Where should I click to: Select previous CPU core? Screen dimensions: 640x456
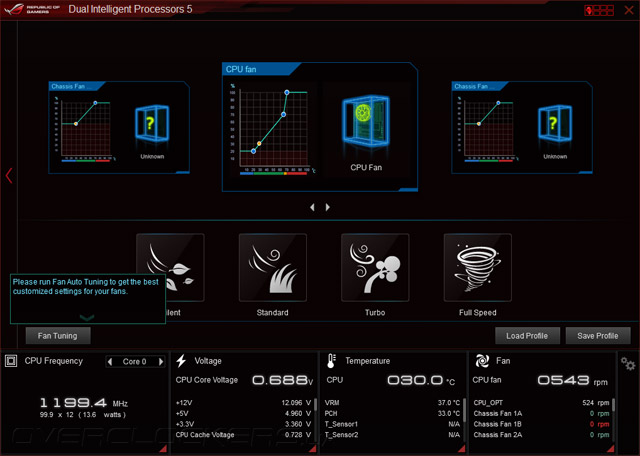(x=109, y=362)
